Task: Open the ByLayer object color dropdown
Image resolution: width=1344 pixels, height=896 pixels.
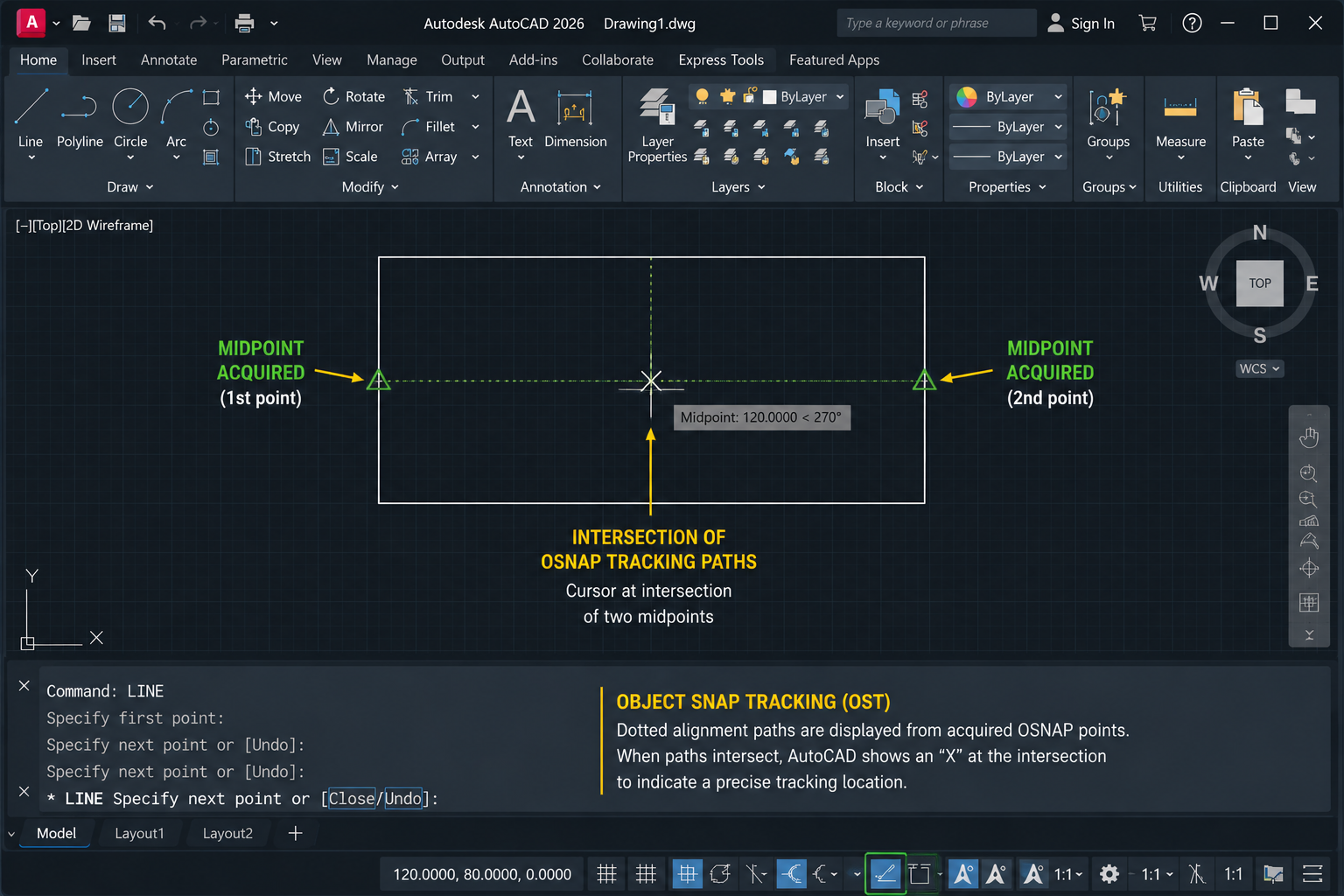Action: click(x=1008, y=96)
